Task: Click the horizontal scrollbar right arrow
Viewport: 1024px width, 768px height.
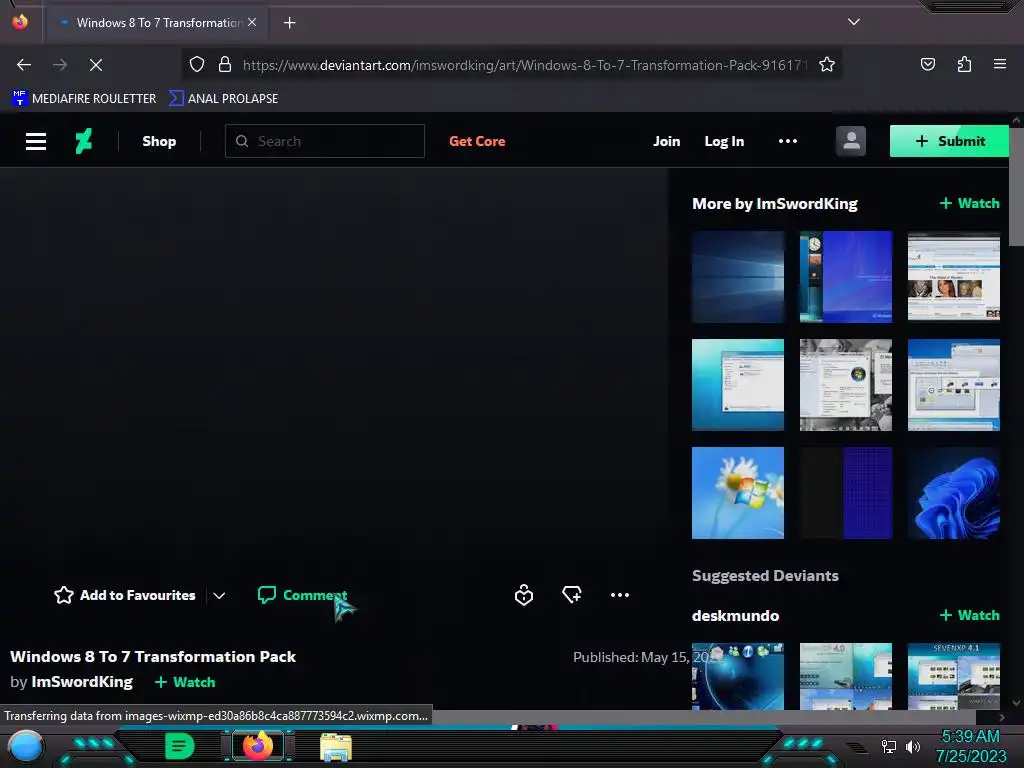Action: [1002, 717]
